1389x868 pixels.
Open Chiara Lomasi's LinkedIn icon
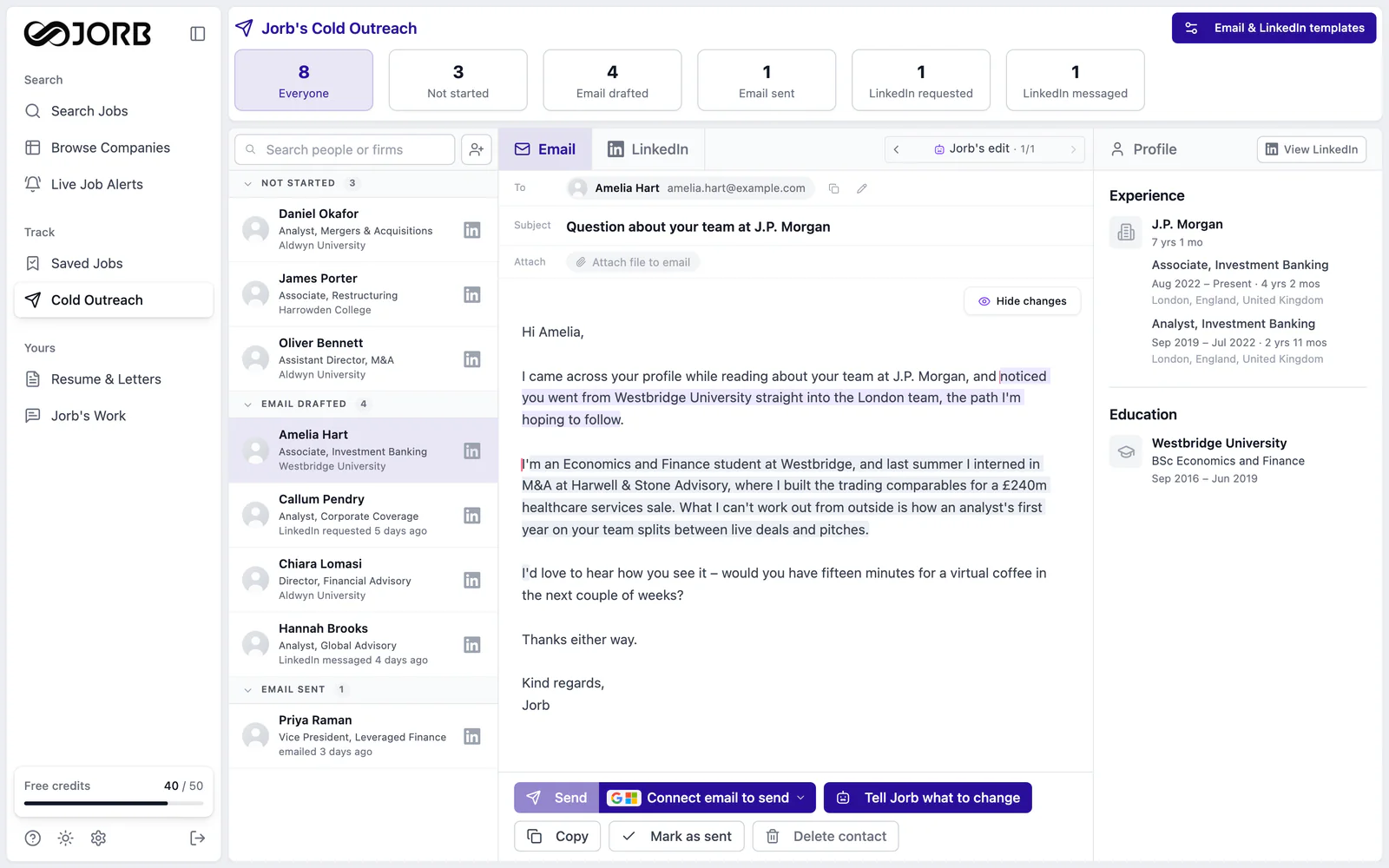472,581
